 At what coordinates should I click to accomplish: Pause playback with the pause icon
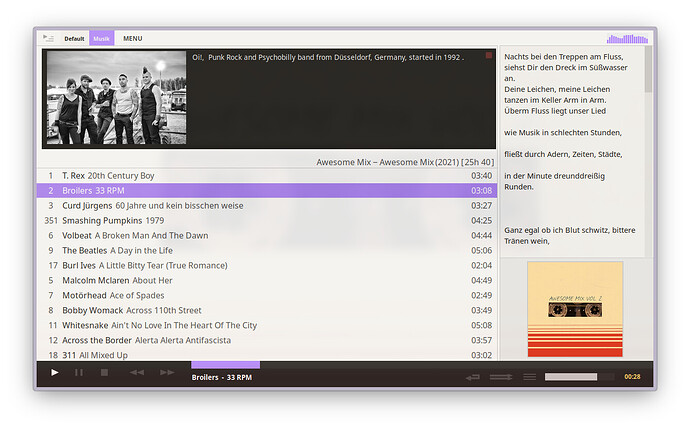(x=79, y=373)
